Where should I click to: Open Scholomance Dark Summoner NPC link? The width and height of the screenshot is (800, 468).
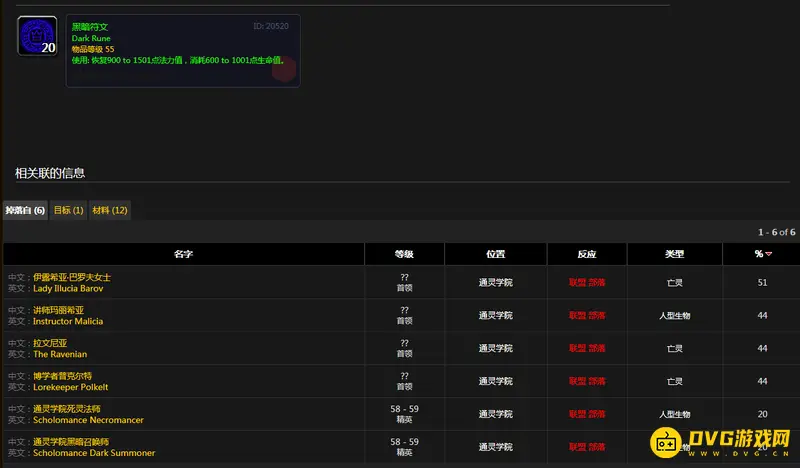(x=94, y=453)
